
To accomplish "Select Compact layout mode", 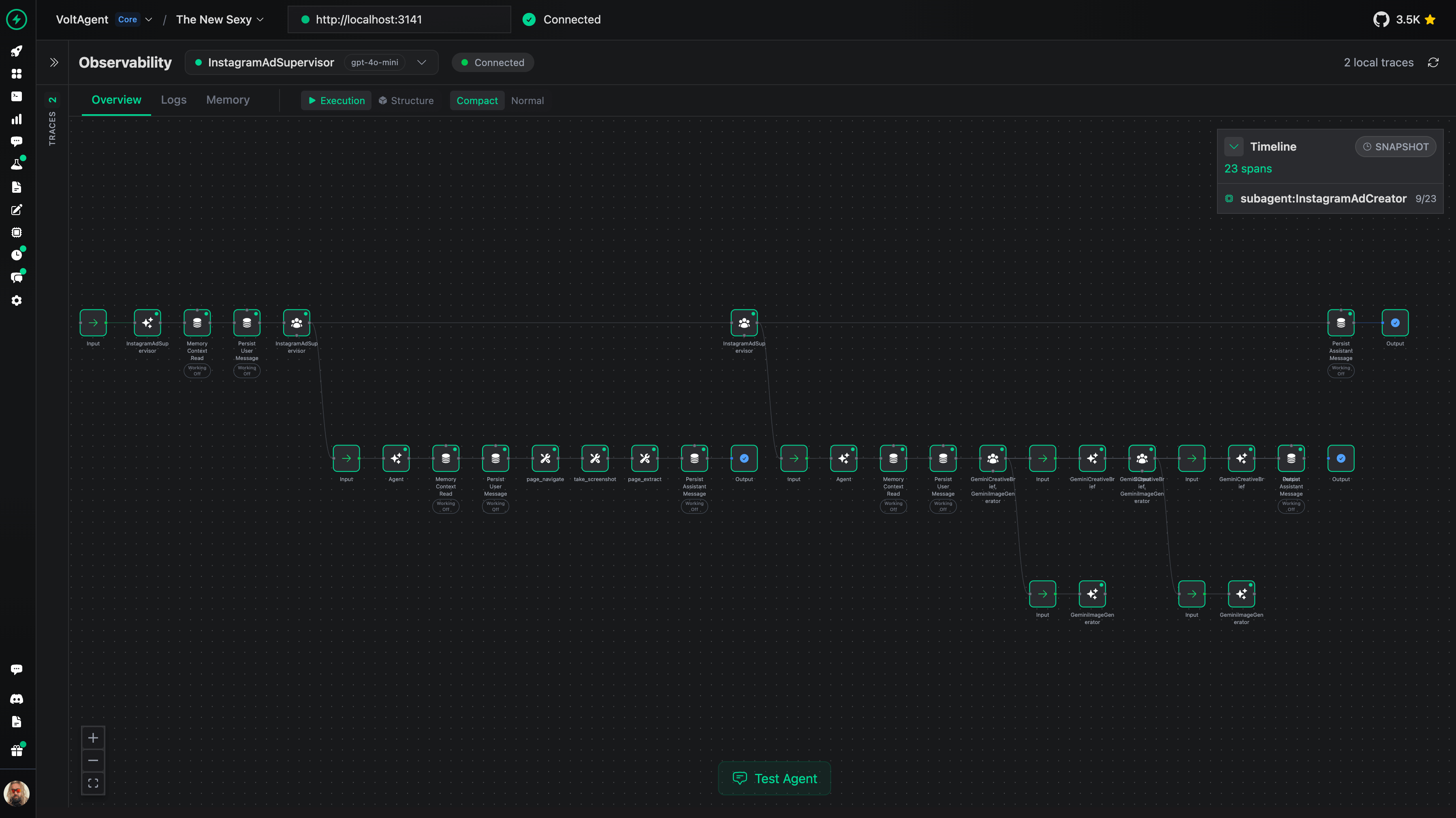I will (476, 100).
